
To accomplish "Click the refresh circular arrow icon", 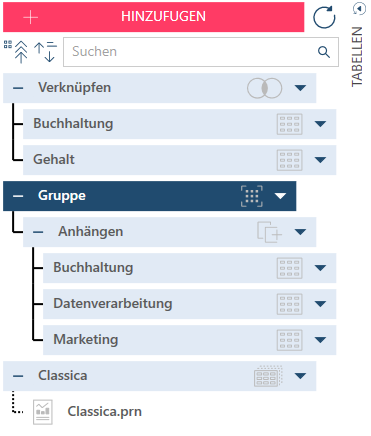I will coord(324,17).
